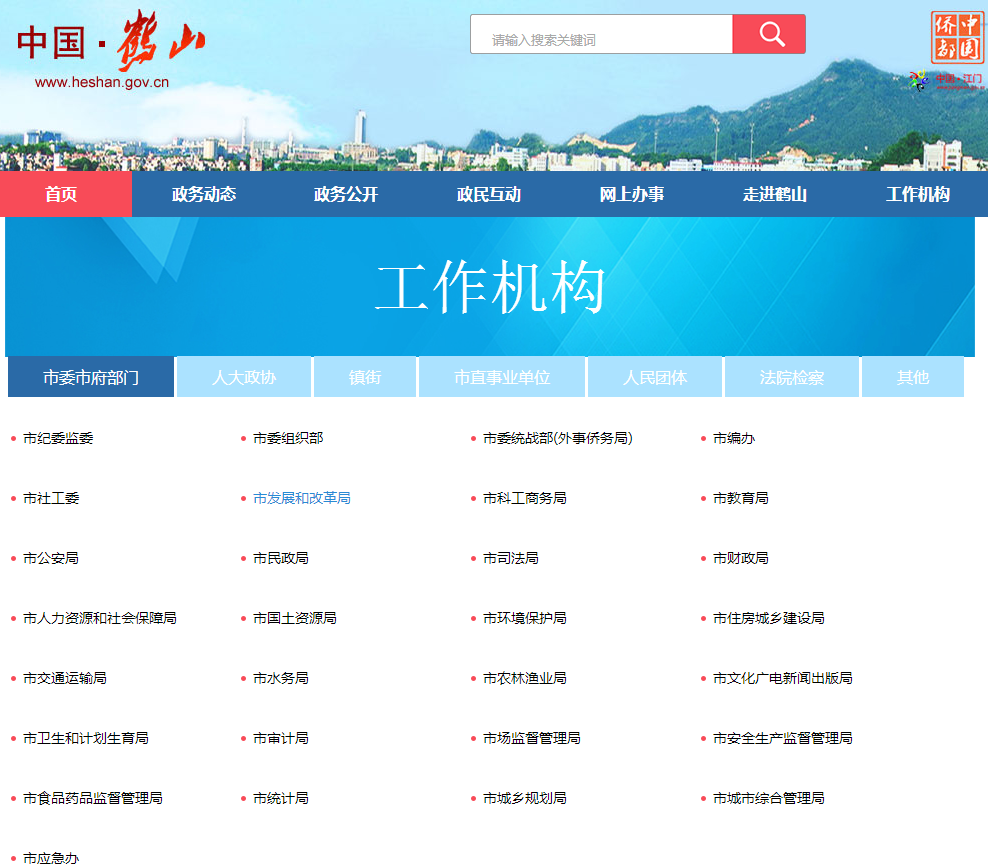Open the 网上办事 navigation item
Viewport: 988px width, 868px height.
point(631,194)
